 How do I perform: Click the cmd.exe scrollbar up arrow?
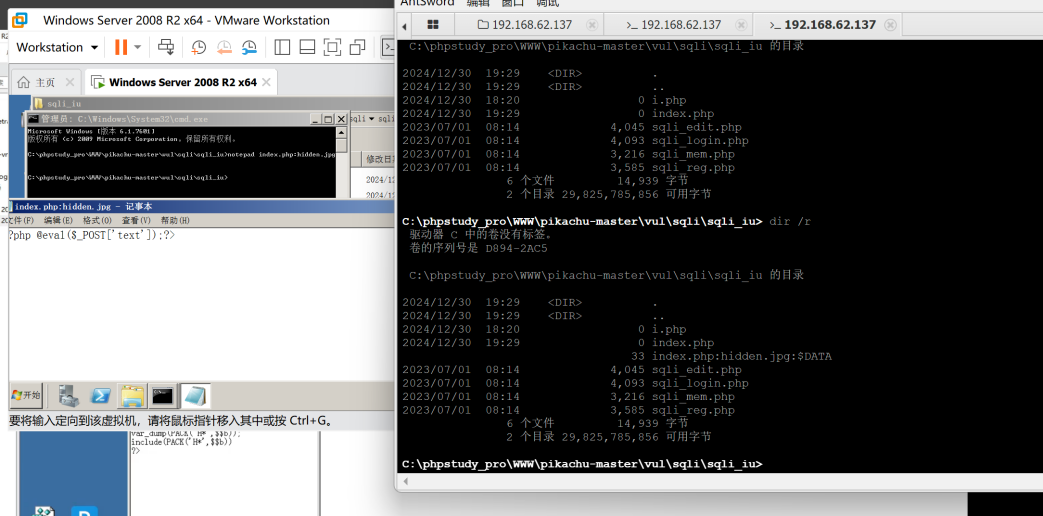click(x=341, y=131)
